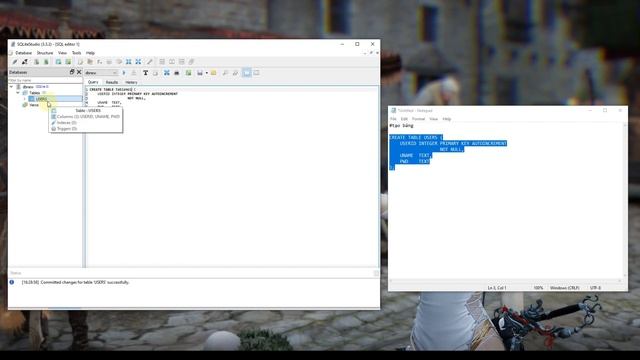Viewport: 640px width, 360px height.
Task: Open the Format menu in Notepad
Action: click(418, 119)
